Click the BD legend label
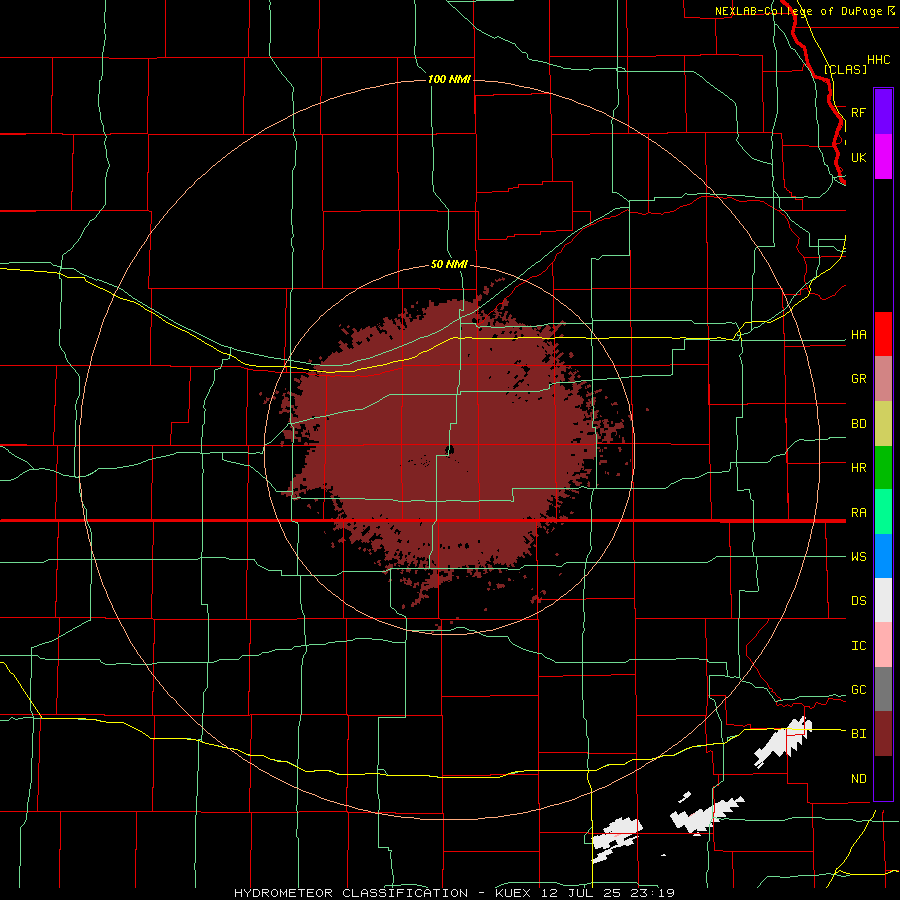The height and width of the screenshot is (900, 900). tap(858, 424)
